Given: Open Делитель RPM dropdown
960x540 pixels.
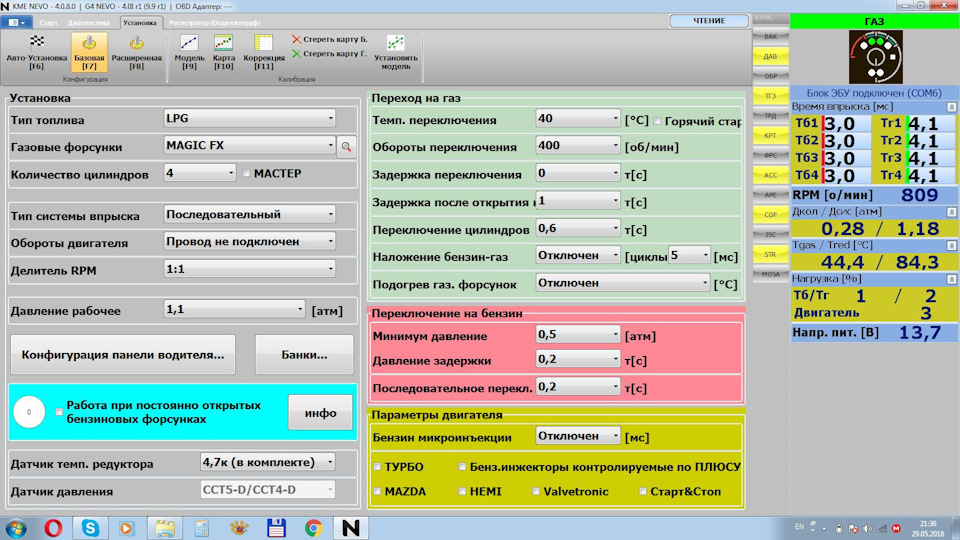Looking at the screenshot, I should click(x=249, y=269).
